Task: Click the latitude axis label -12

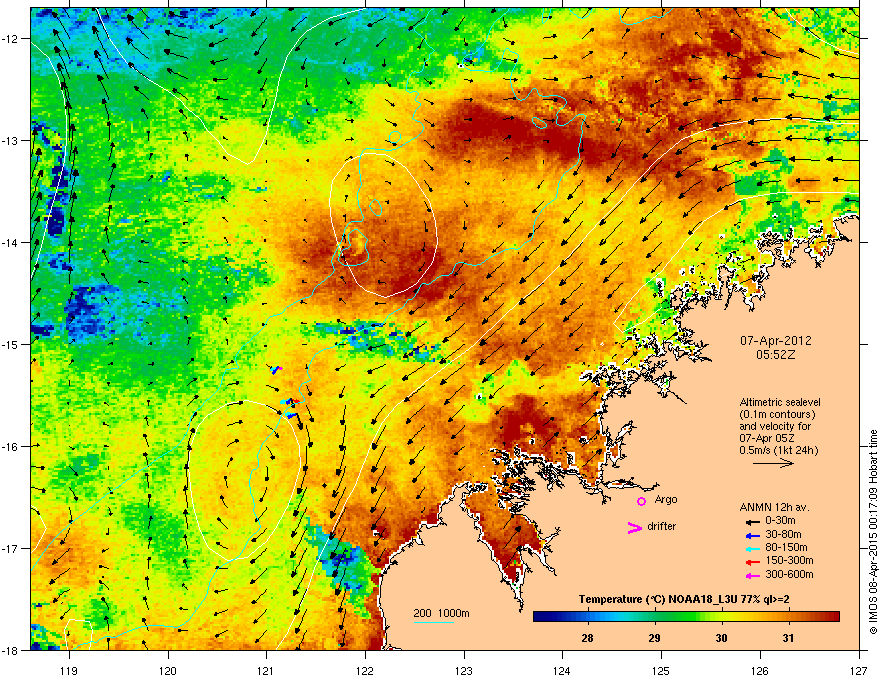Action: point(10,39)
